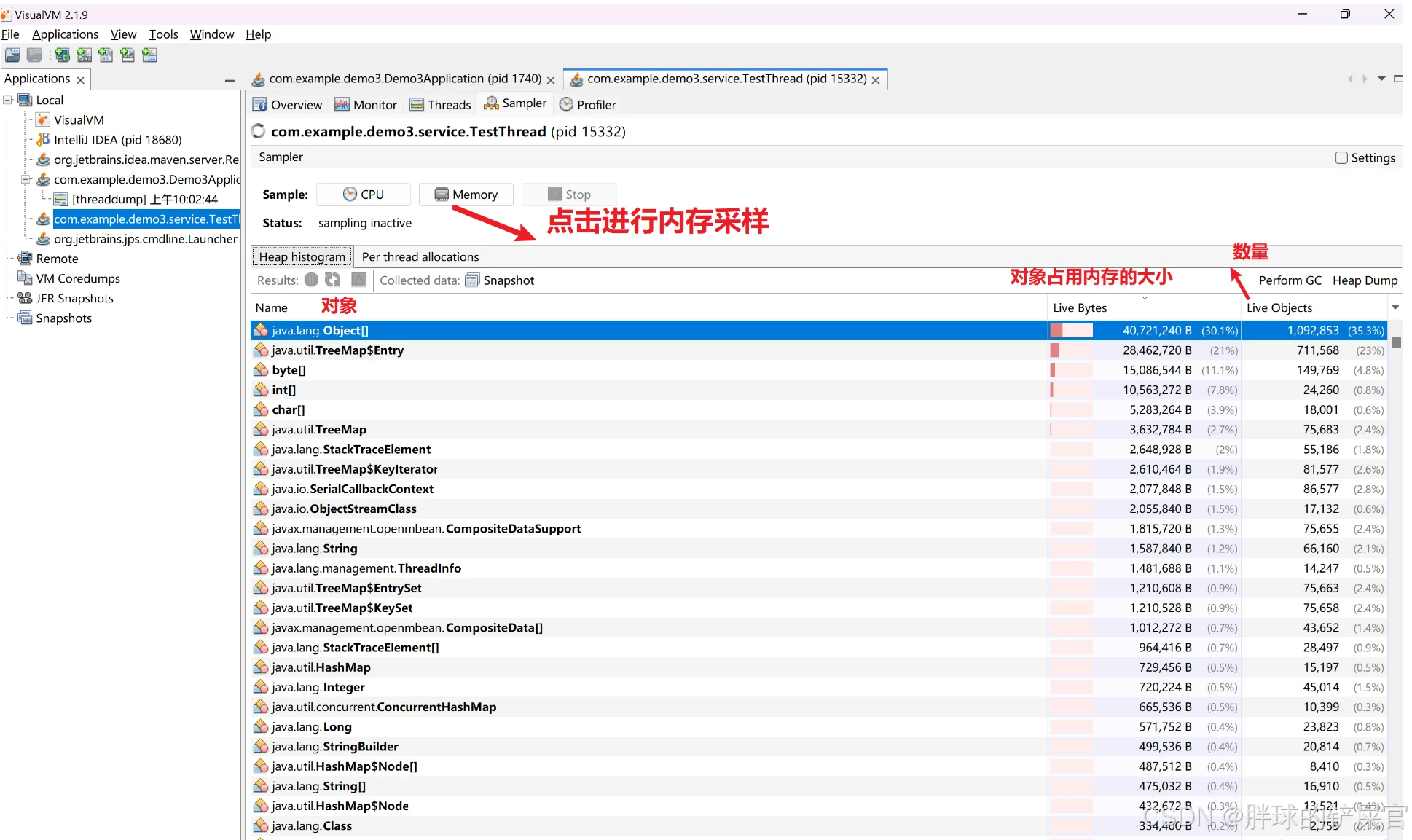Click the Profiler tab's clock icon
Viewport: 1412px width, 840px height.
click(566, 105)
